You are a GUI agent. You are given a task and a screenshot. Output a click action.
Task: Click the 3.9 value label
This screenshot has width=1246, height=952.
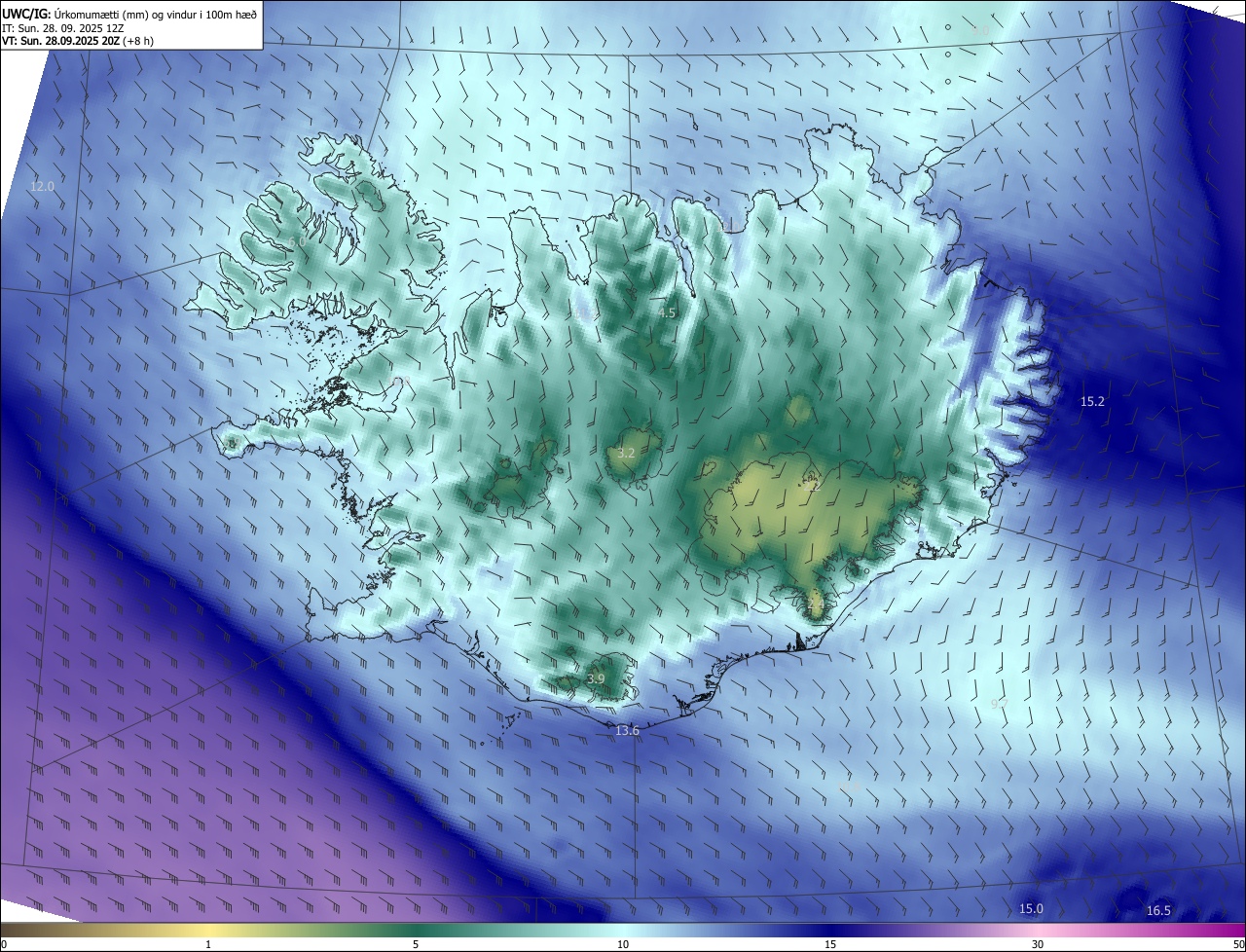596,678
